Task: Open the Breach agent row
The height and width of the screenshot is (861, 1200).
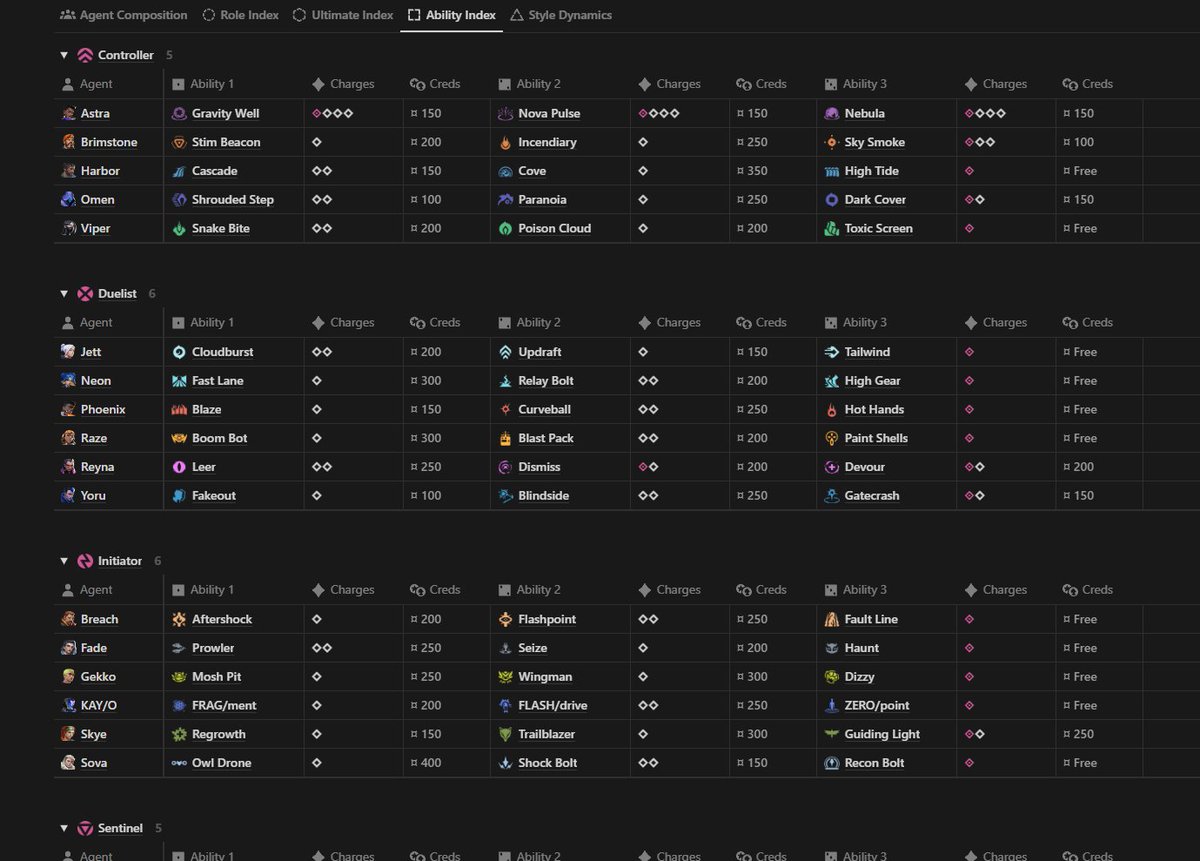Action: (99, 619)
